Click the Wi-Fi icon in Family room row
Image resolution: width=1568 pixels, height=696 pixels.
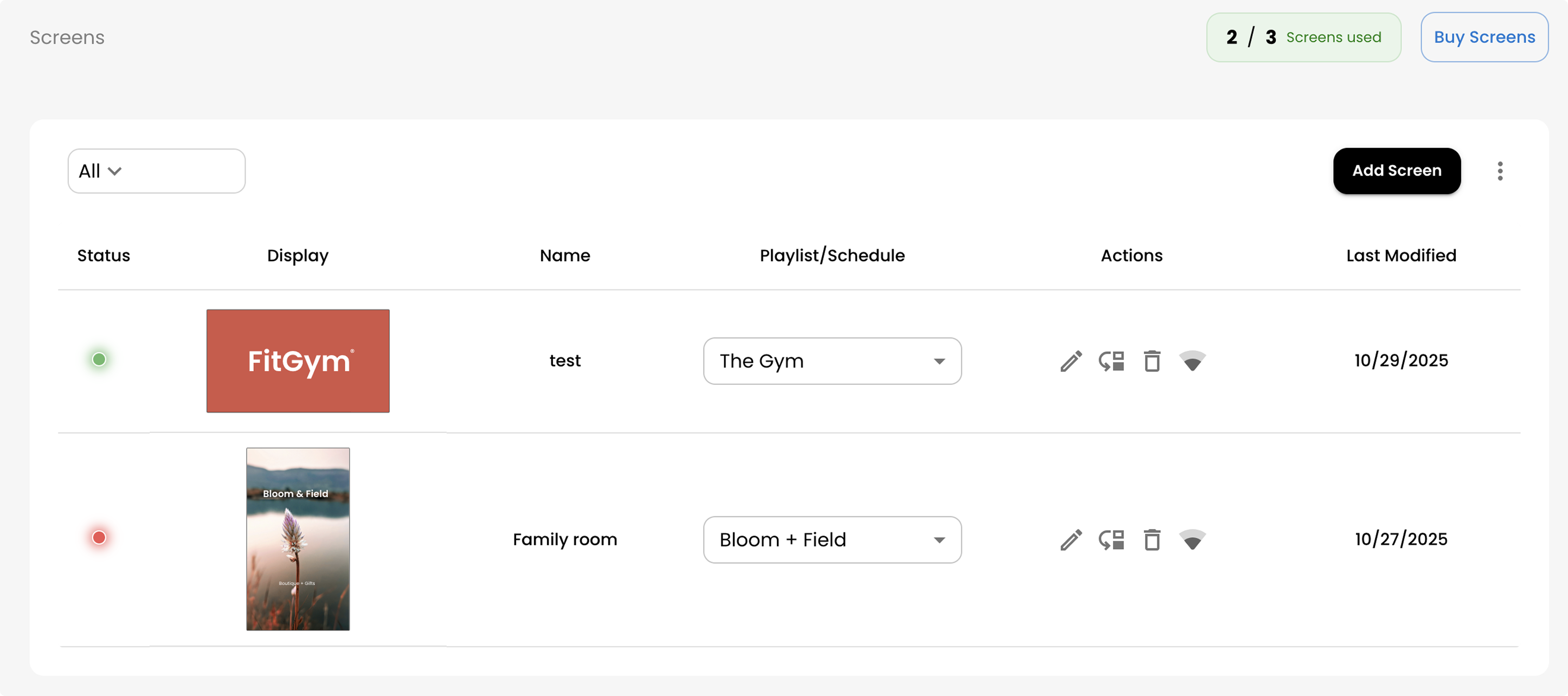(x=1192, y=540)
